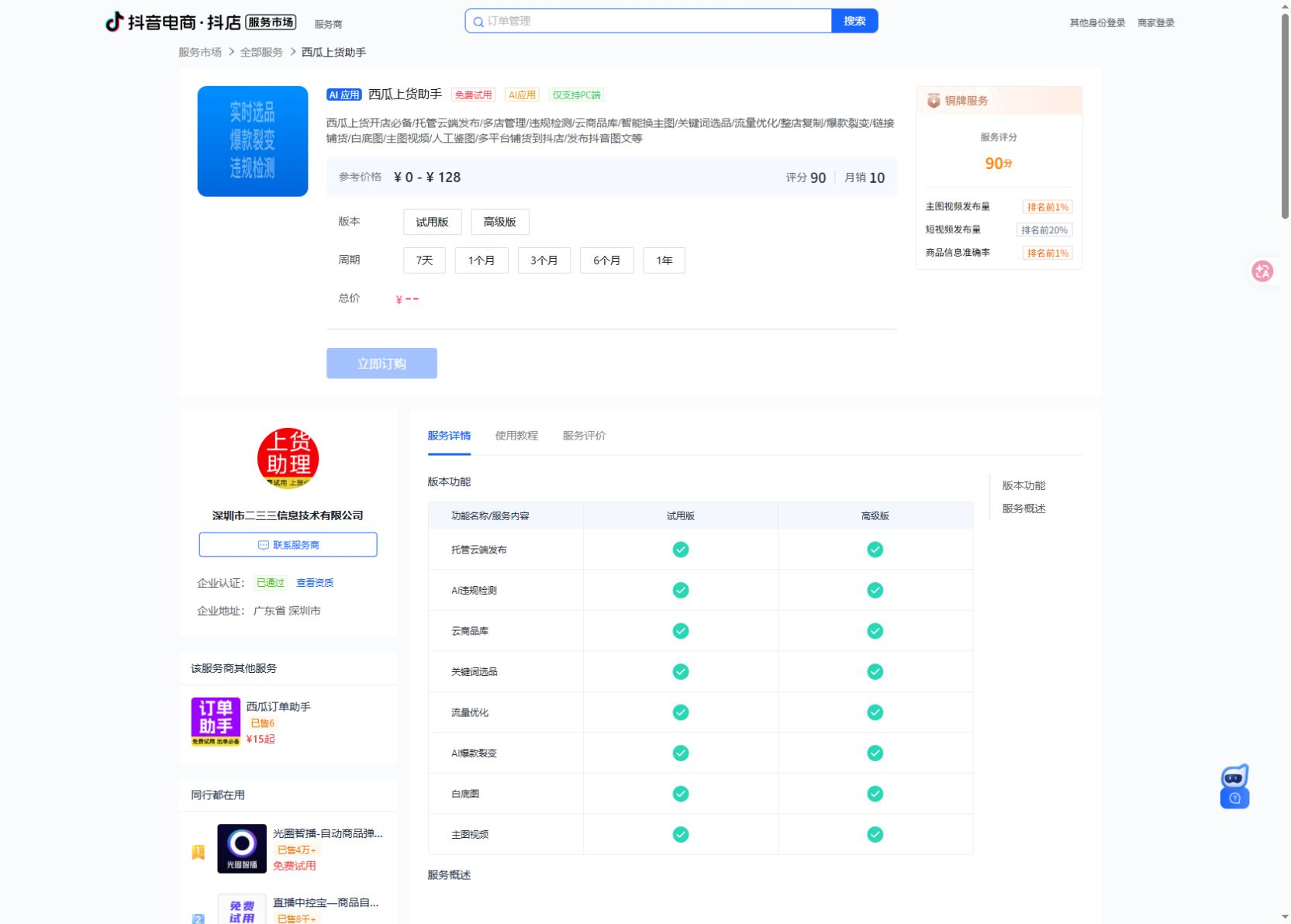Jump to 版本功能 anchor in side navigation
The width and height of the screenshot is (1291, 924).
(x=1023, y=485)
